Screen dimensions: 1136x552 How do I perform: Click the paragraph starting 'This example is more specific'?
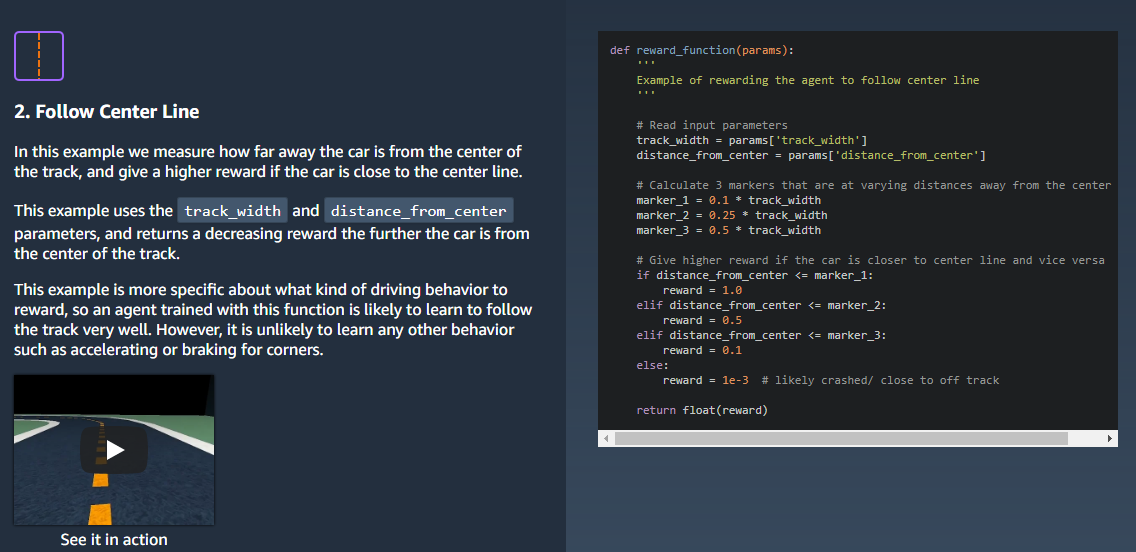[x=273, y=320]
